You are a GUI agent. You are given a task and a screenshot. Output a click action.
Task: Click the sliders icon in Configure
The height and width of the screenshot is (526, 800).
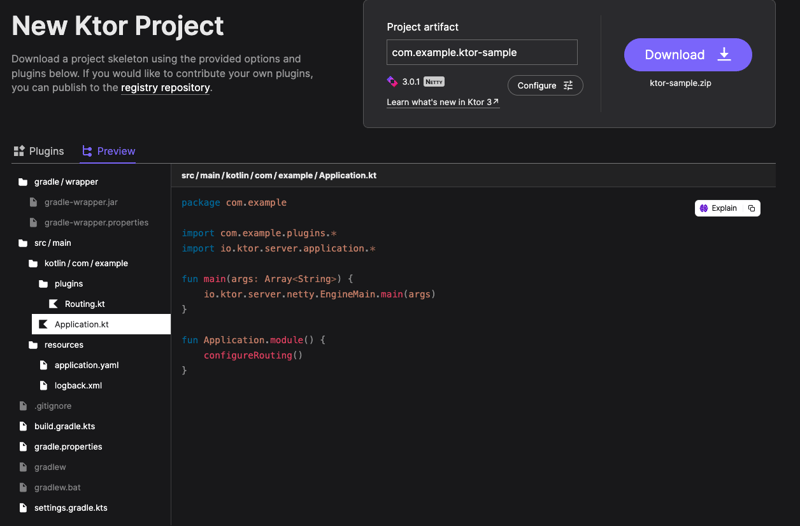point(568,86)
